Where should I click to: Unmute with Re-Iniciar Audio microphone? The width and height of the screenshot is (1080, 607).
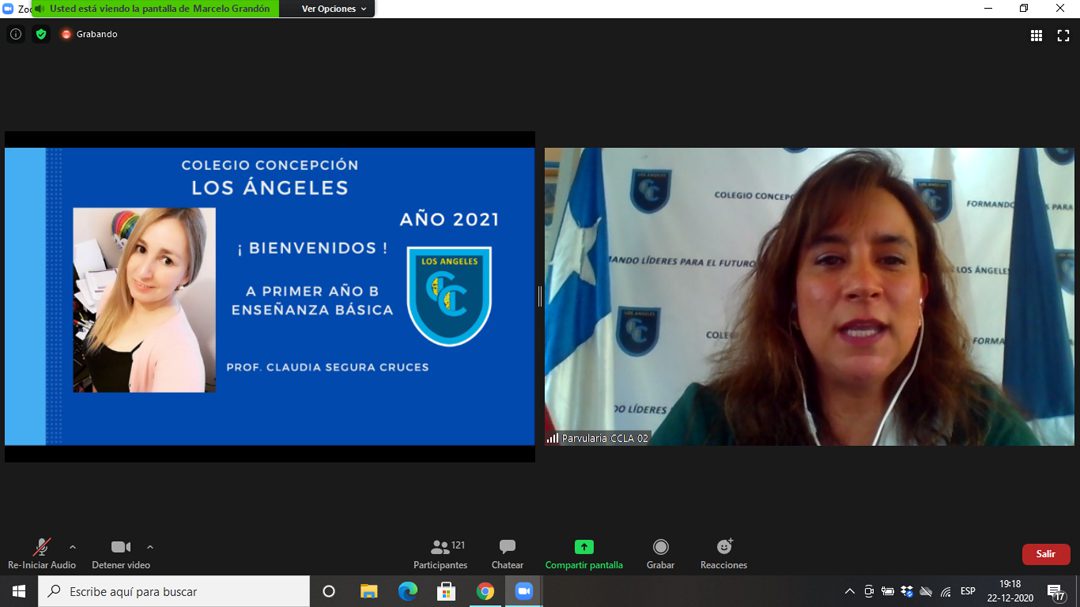pyautogui.click(x=42, y=554)
